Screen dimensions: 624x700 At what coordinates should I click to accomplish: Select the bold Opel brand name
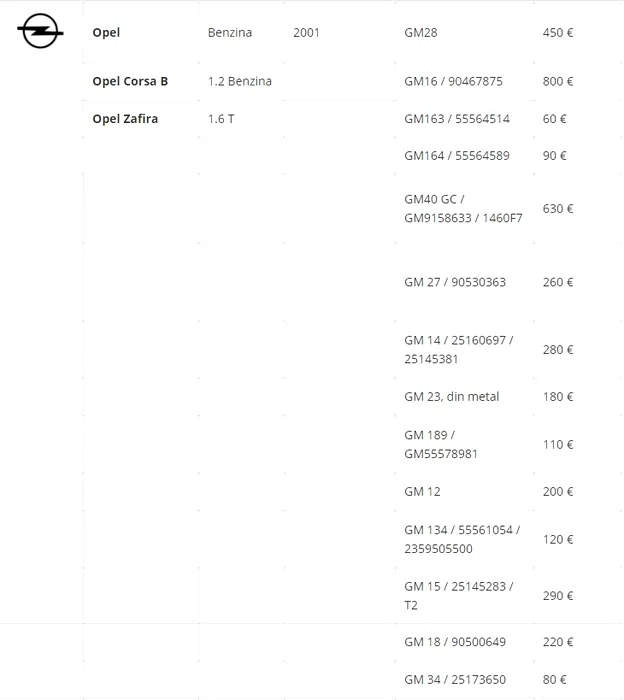[x=106, y=33]
